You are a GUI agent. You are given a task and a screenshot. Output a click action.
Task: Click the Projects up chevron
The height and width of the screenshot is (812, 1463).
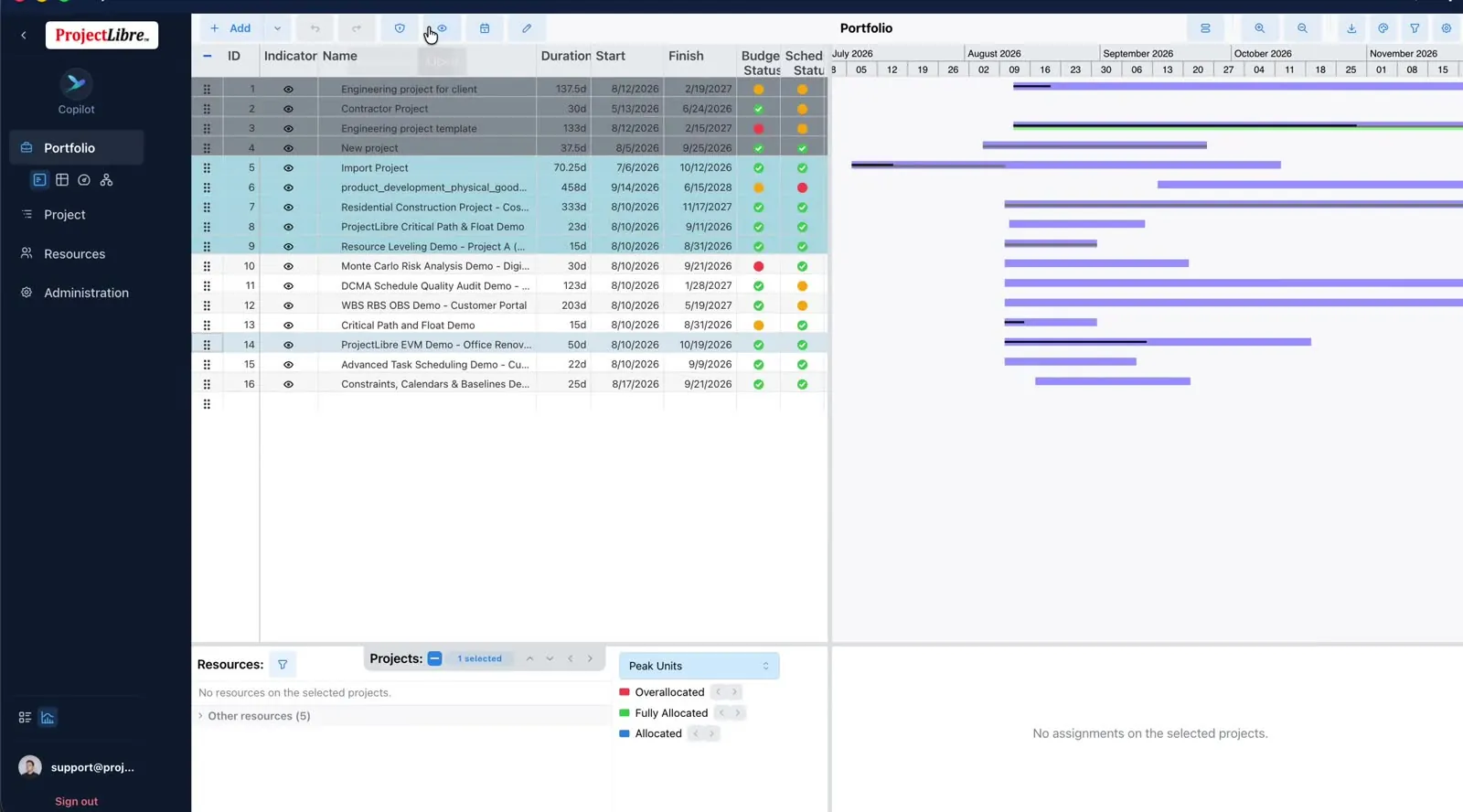[x=529, y=658]
